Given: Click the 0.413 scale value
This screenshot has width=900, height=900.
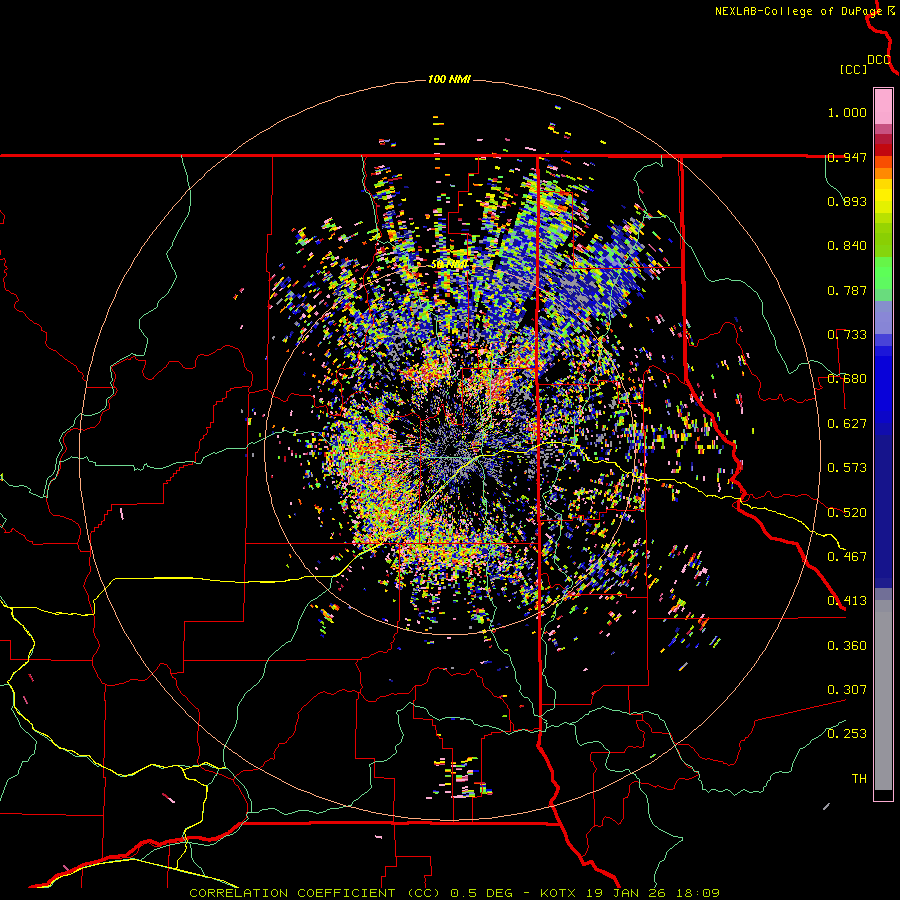Looking at the screenshot, I should tap(847, 601).
